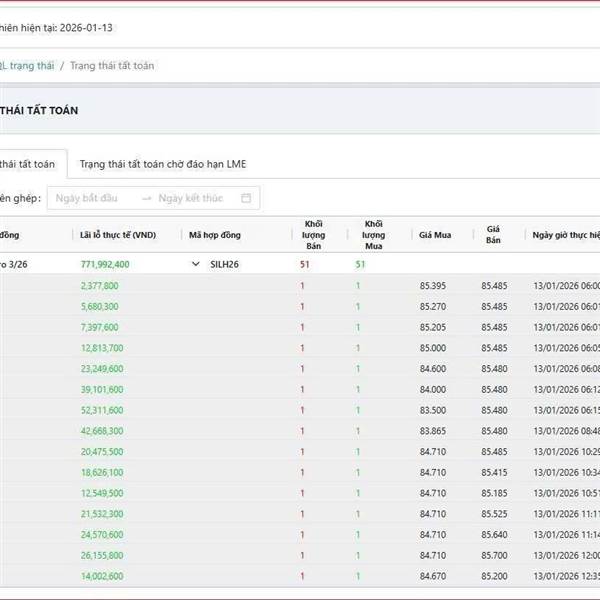
Task: Click the Trạng thái tất toán breadcrumb item
Action: pos(111,65)
